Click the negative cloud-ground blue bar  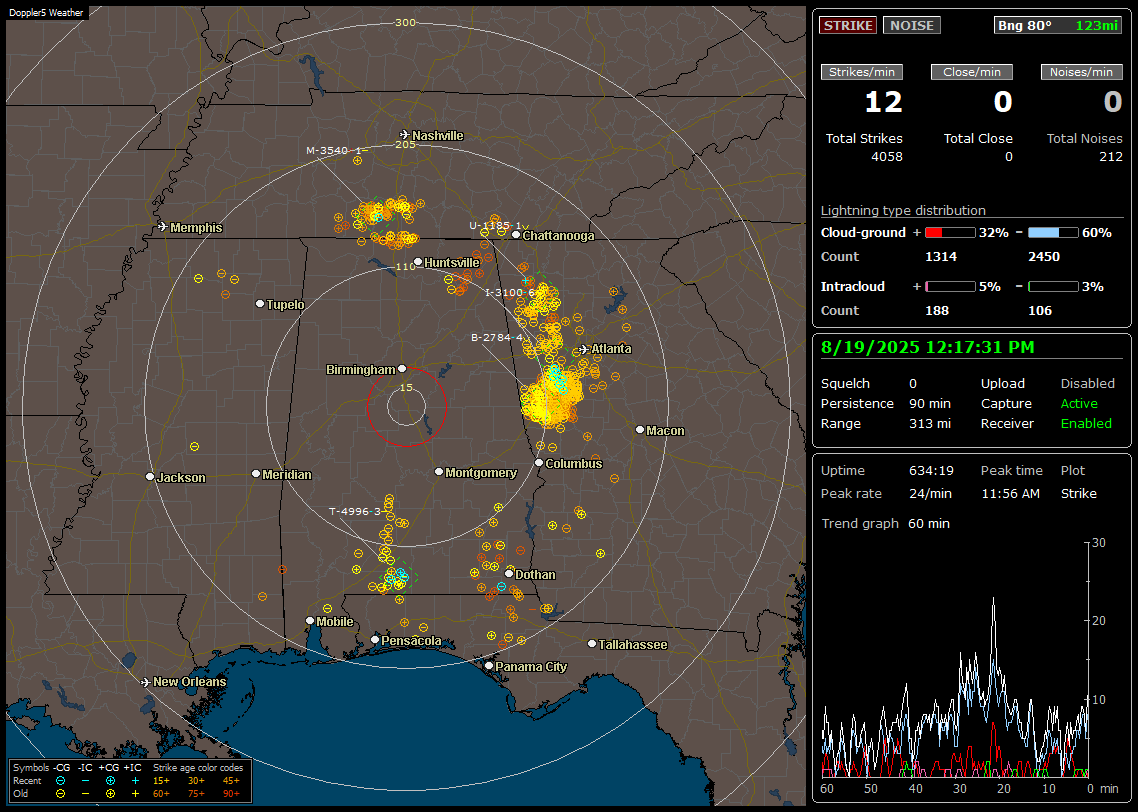(1053, 233)
